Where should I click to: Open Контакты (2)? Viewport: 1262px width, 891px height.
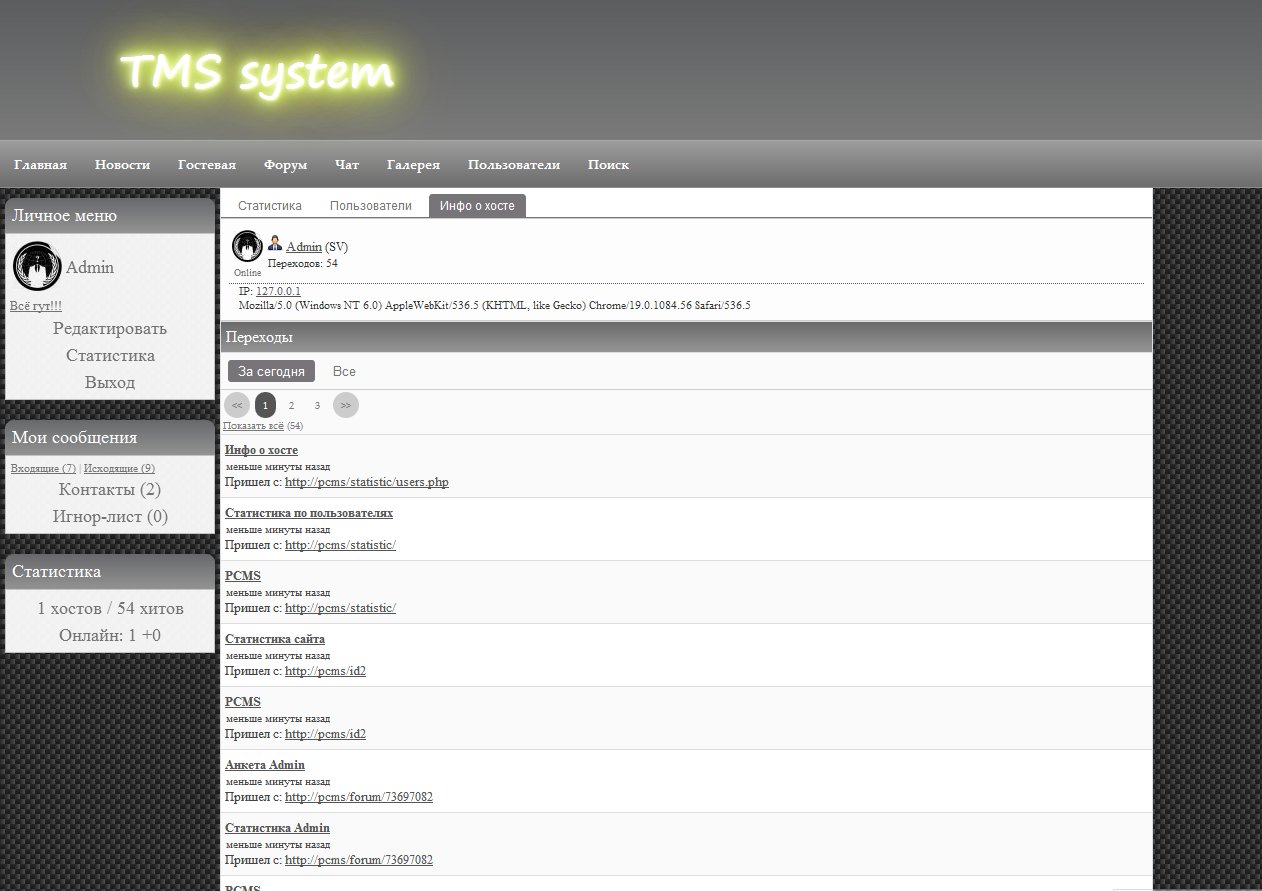110,489
